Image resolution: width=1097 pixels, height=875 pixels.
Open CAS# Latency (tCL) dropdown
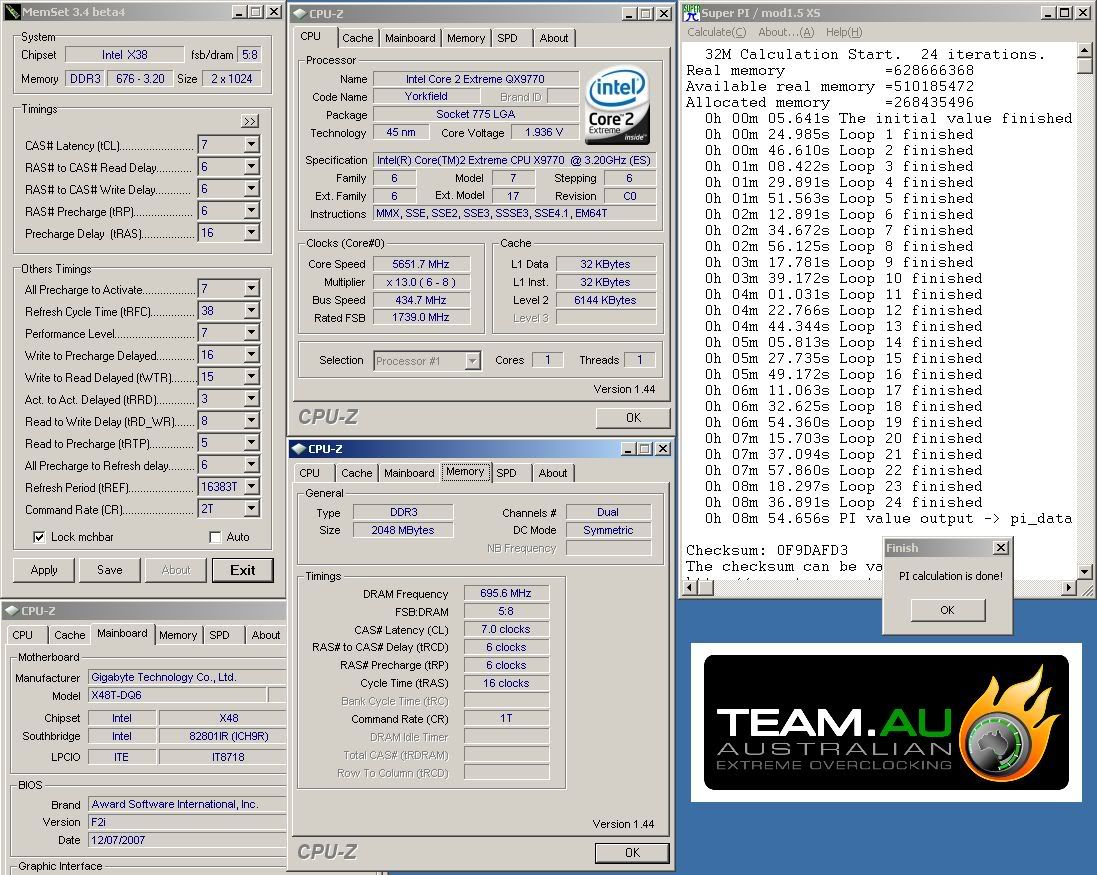252,145
